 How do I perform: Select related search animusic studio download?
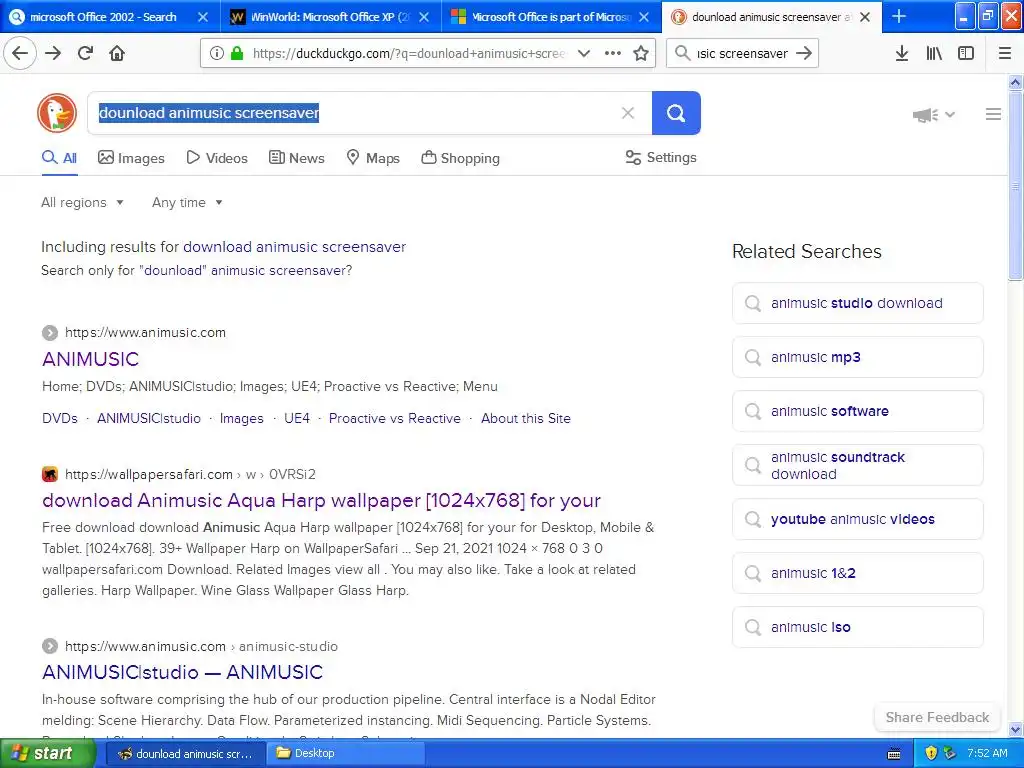857,303
